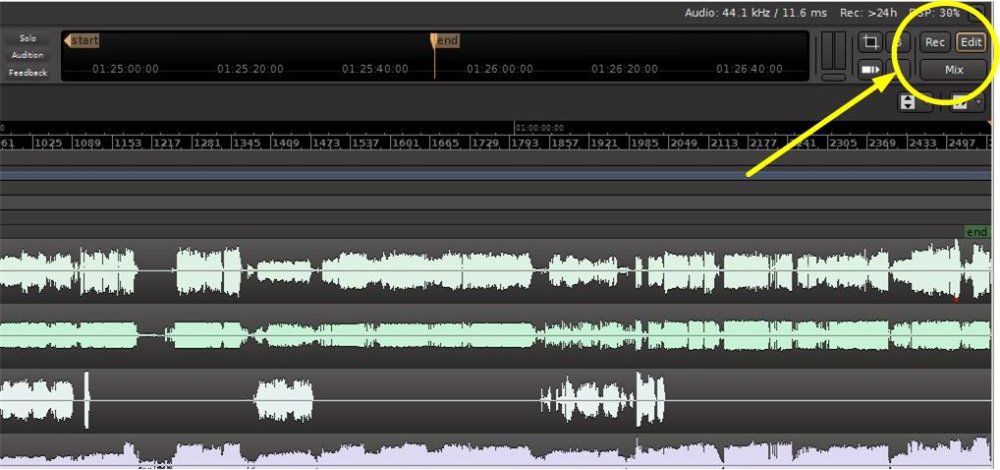Jump to 01:26:00:00 in mini timeline
The height and width of the screenshot is (470, 1000).
[x=499, y=69]
